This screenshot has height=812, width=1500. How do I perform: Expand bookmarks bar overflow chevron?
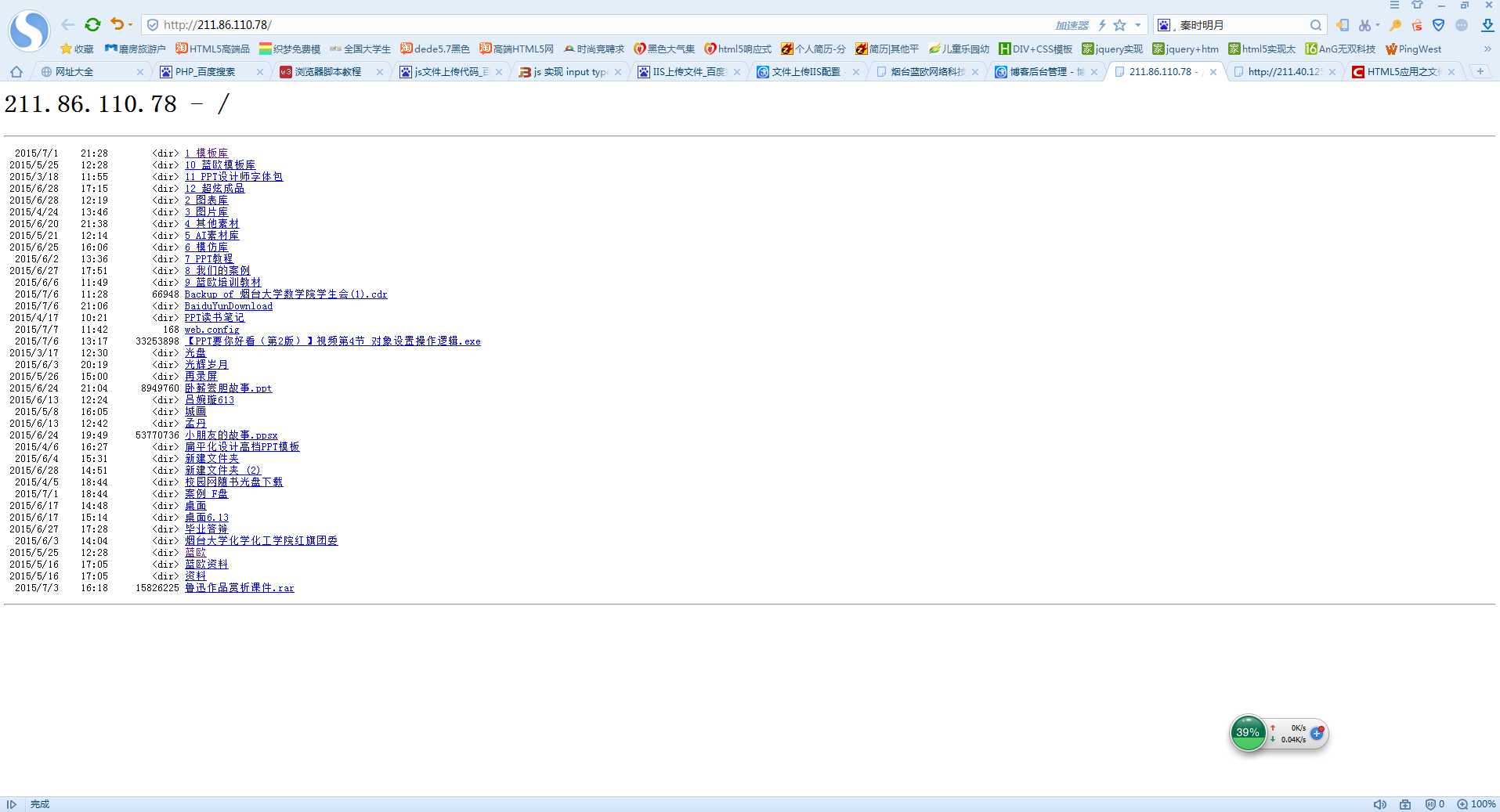tap(1487, 49)
